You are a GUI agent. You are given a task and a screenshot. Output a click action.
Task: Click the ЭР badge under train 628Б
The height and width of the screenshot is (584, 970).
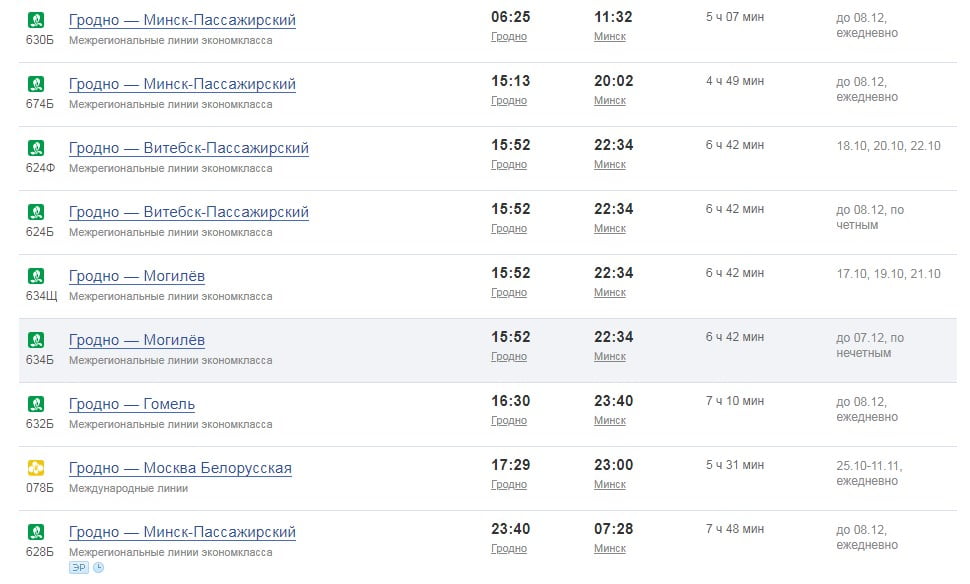79,568
